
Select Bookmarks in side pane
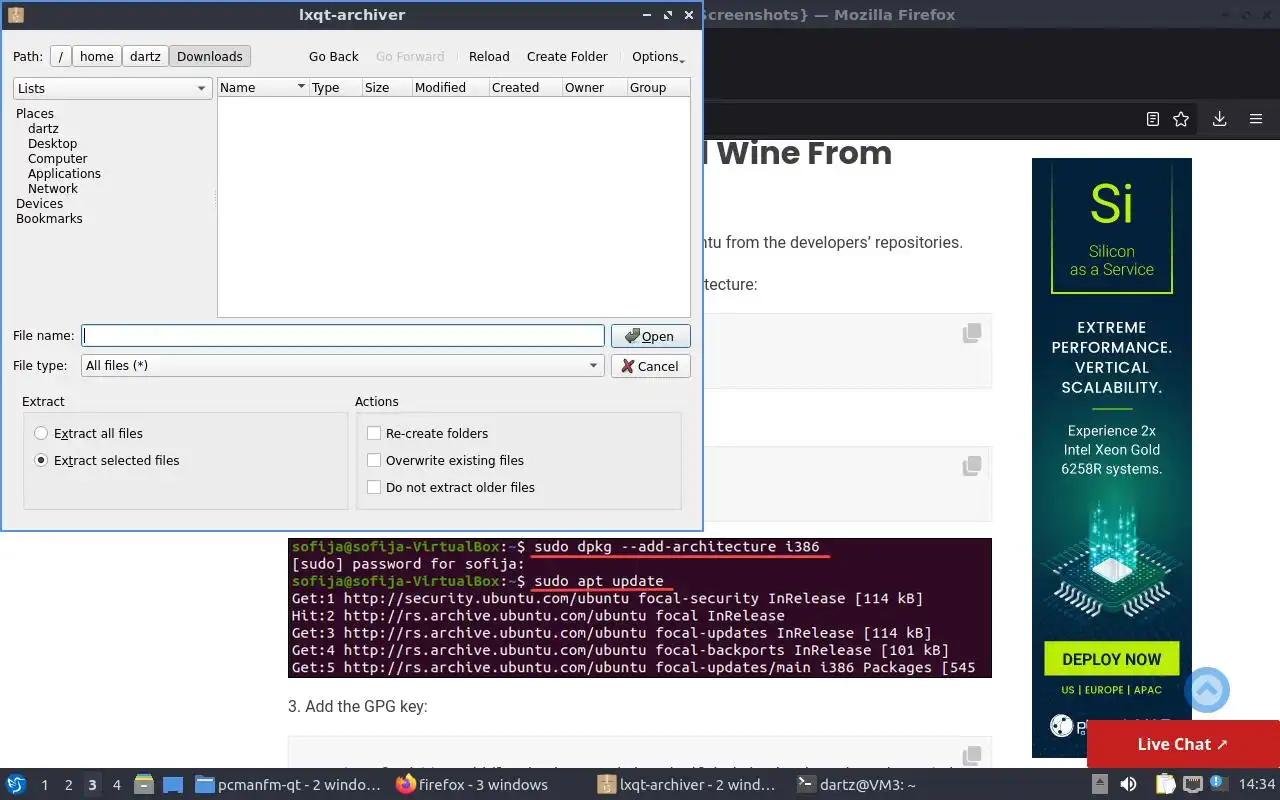click(49, 219)
